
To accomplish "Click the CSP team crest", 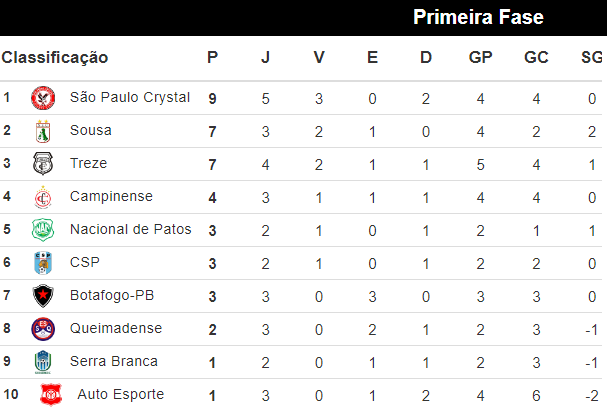I will pos(43,263).
